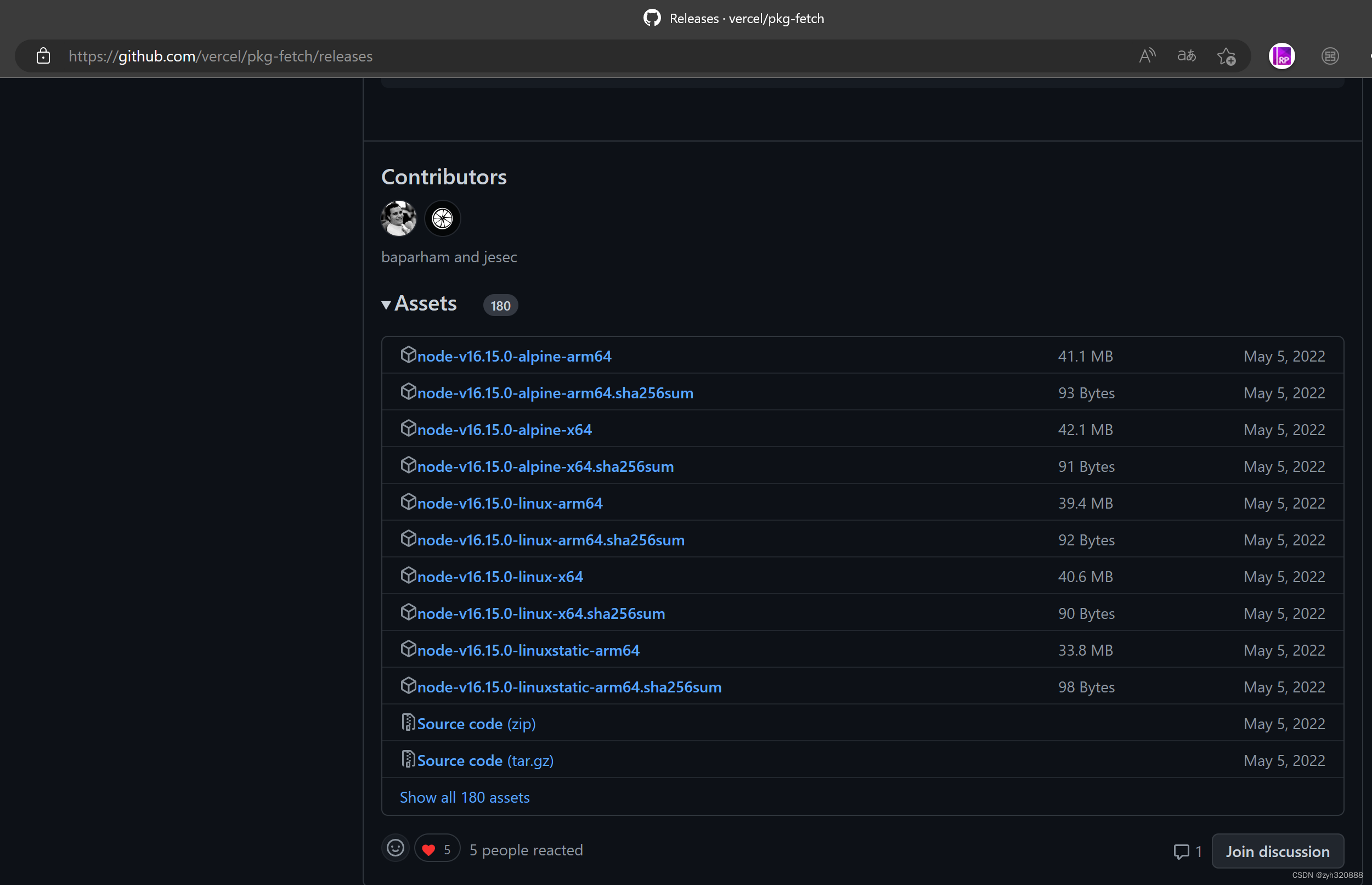
Task: Open the add reaction smiley picker
Action: (x=396, y=848)
